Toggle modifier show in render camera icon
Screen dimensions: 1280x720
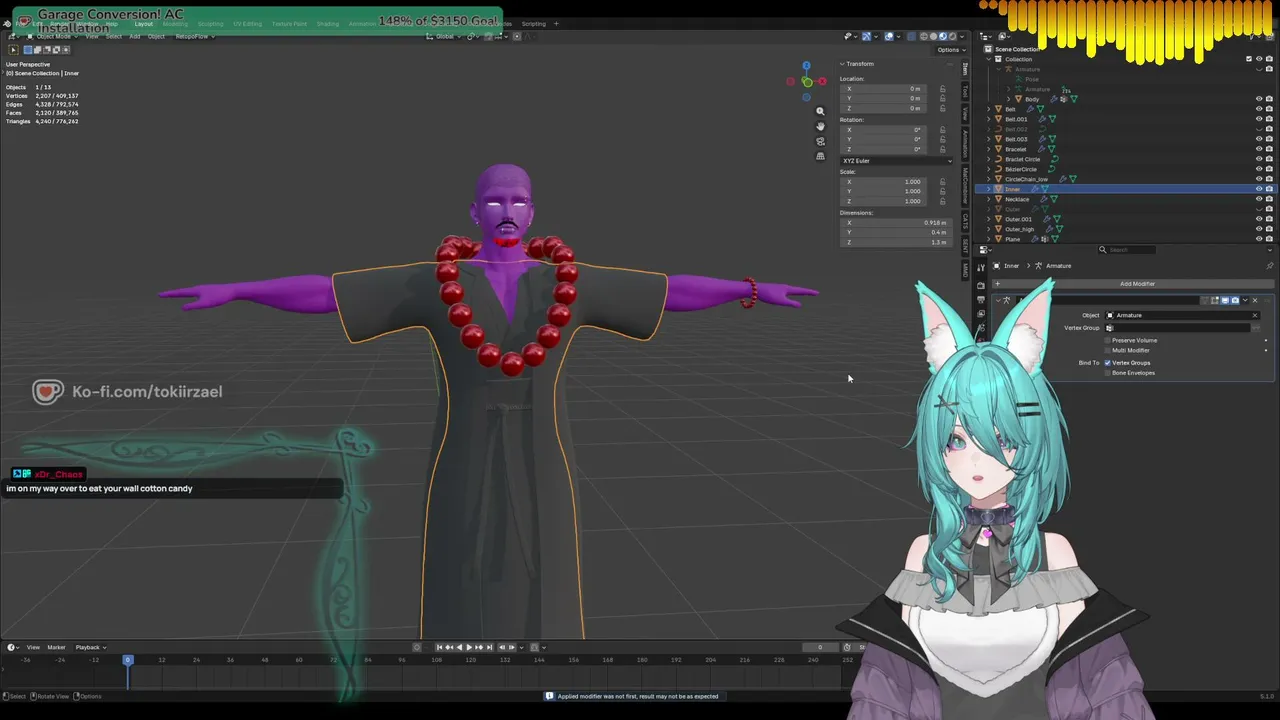point(1235,300)
